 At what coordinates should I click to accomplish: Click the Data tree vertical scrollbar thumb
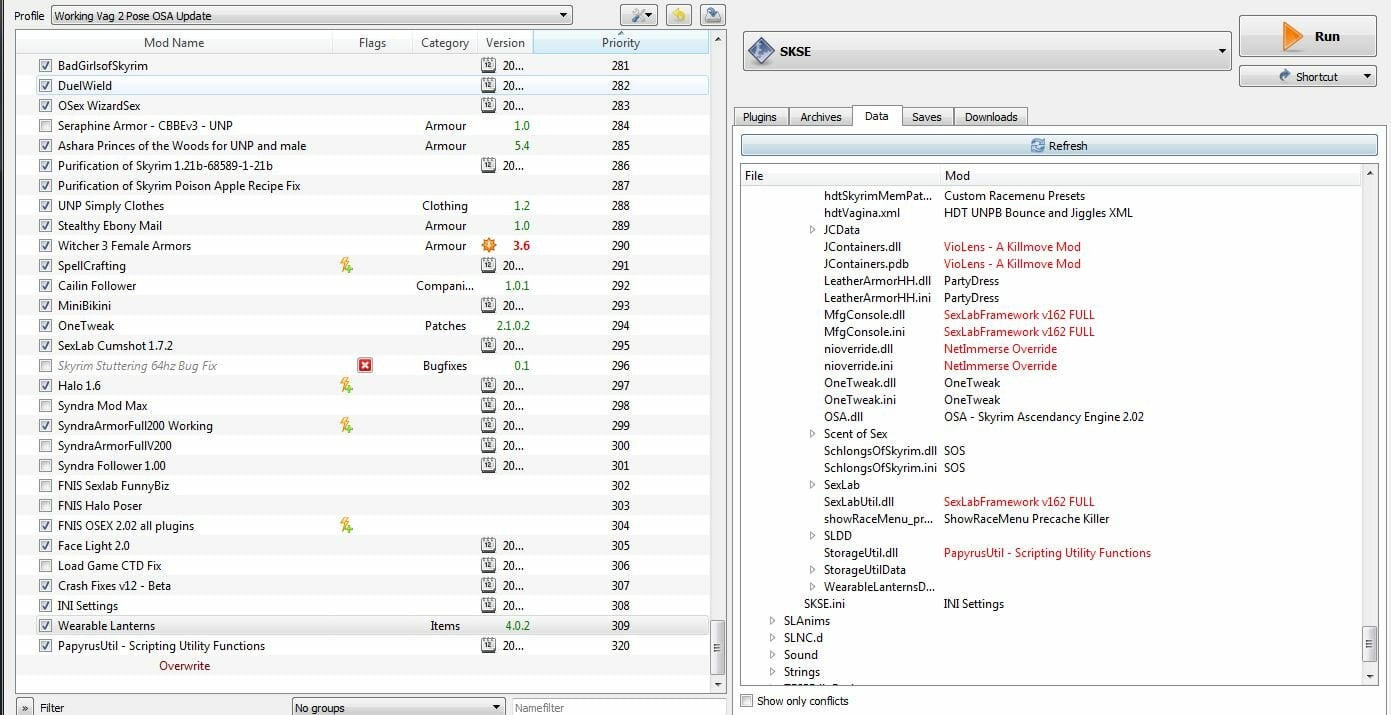click(1370, 644)
